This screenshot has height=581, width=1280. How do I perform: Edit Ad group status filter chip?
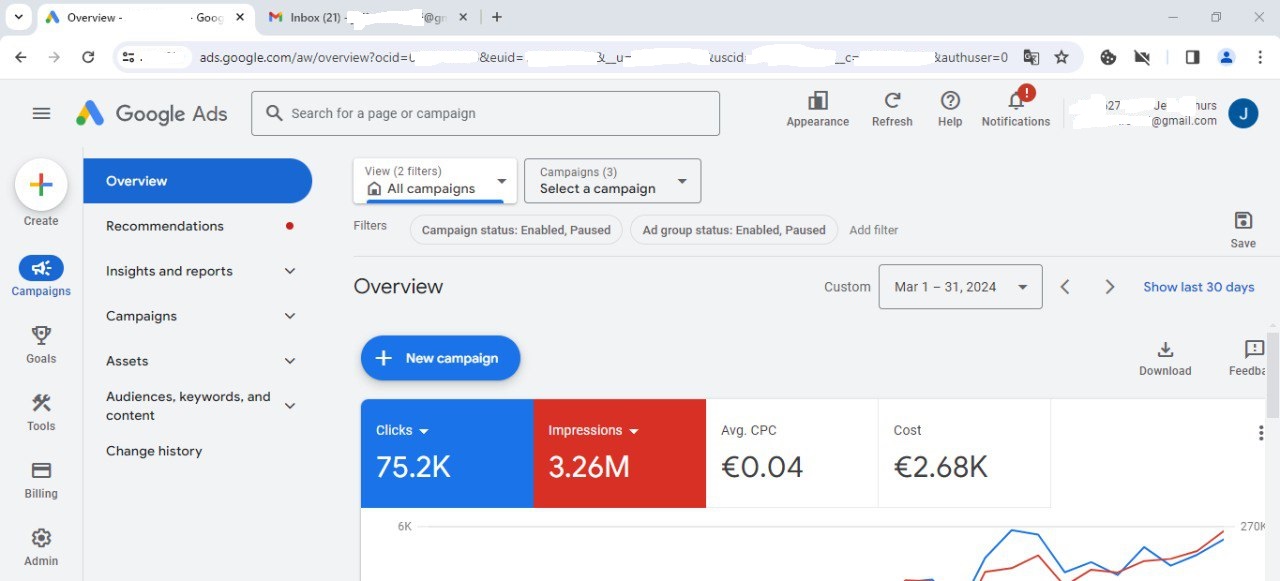coord(734,230)
